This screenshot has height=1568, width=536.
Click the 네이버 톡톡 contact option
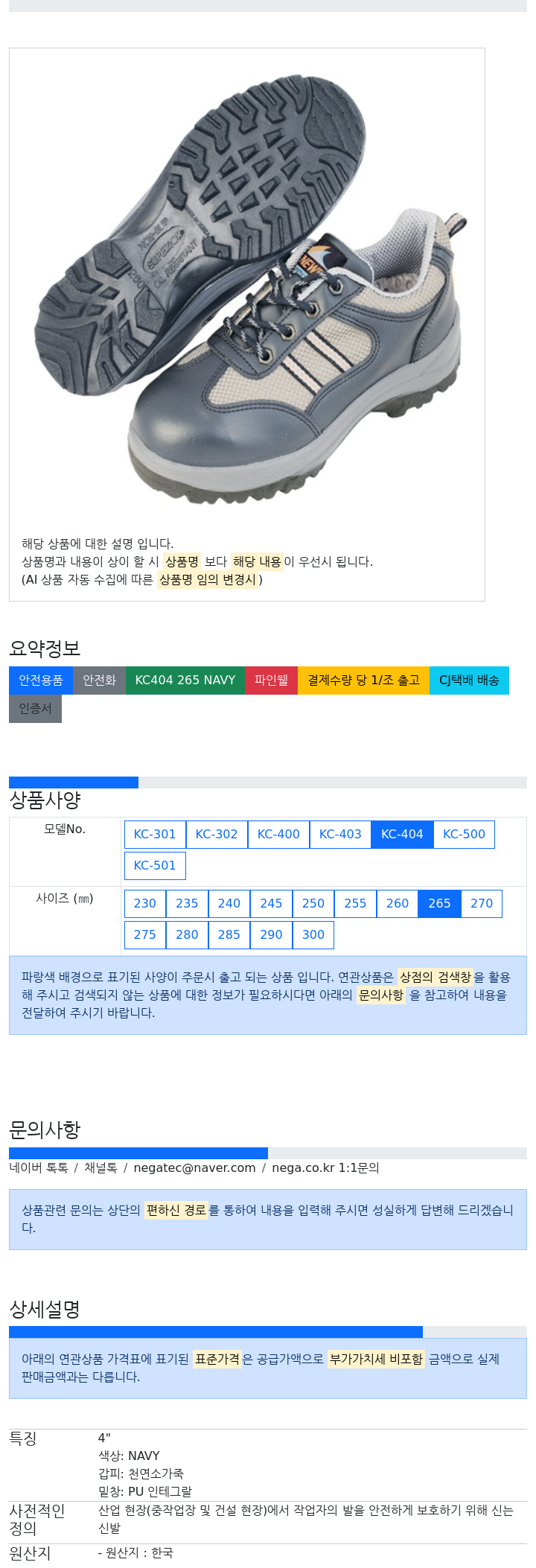pos(39,1168)
